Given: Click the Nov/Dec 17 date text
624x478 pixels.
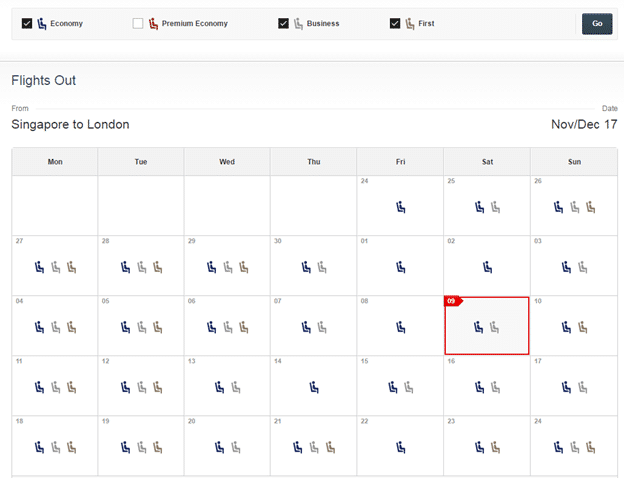Looking at the screenshot, I should point(584,124).
